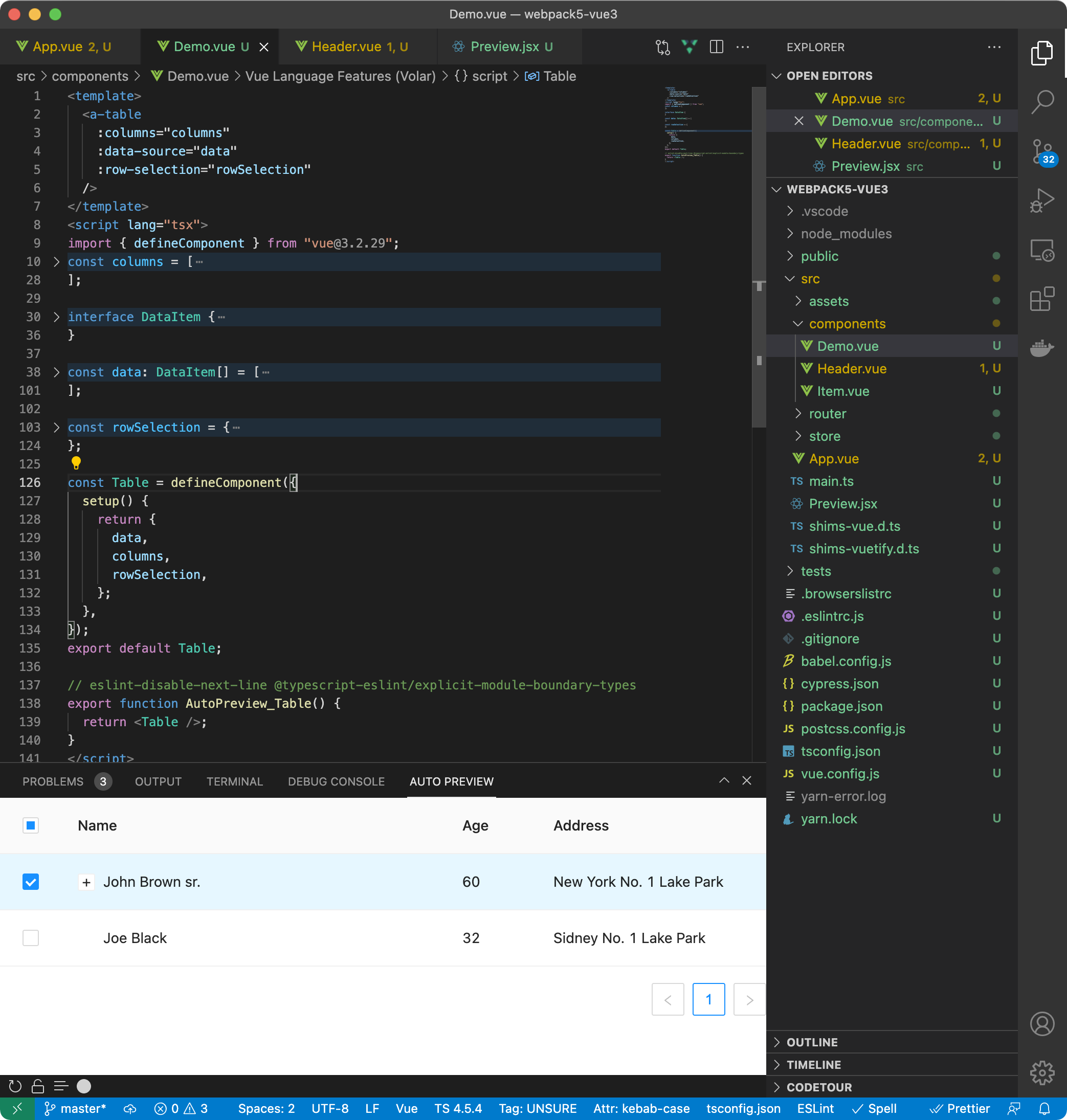Expand the router folder in explorer
Image resolution: width=1067 pixels, height=1120 pixels.
827,414
